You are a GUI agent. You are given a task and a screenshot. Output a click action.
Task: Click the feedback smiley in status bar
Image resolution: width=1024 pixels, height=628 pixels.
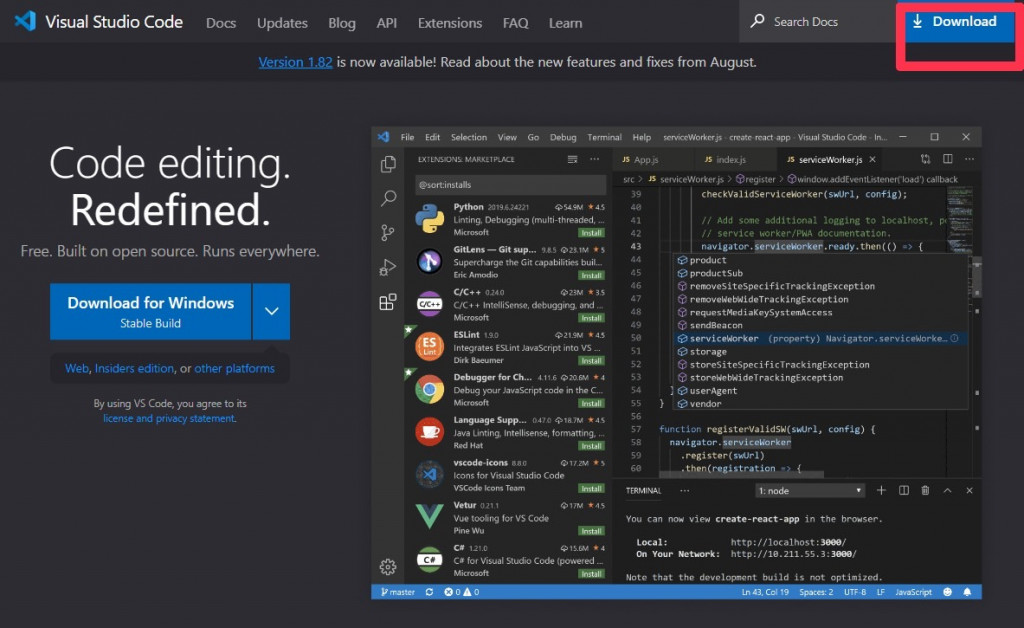click(948, 592)
